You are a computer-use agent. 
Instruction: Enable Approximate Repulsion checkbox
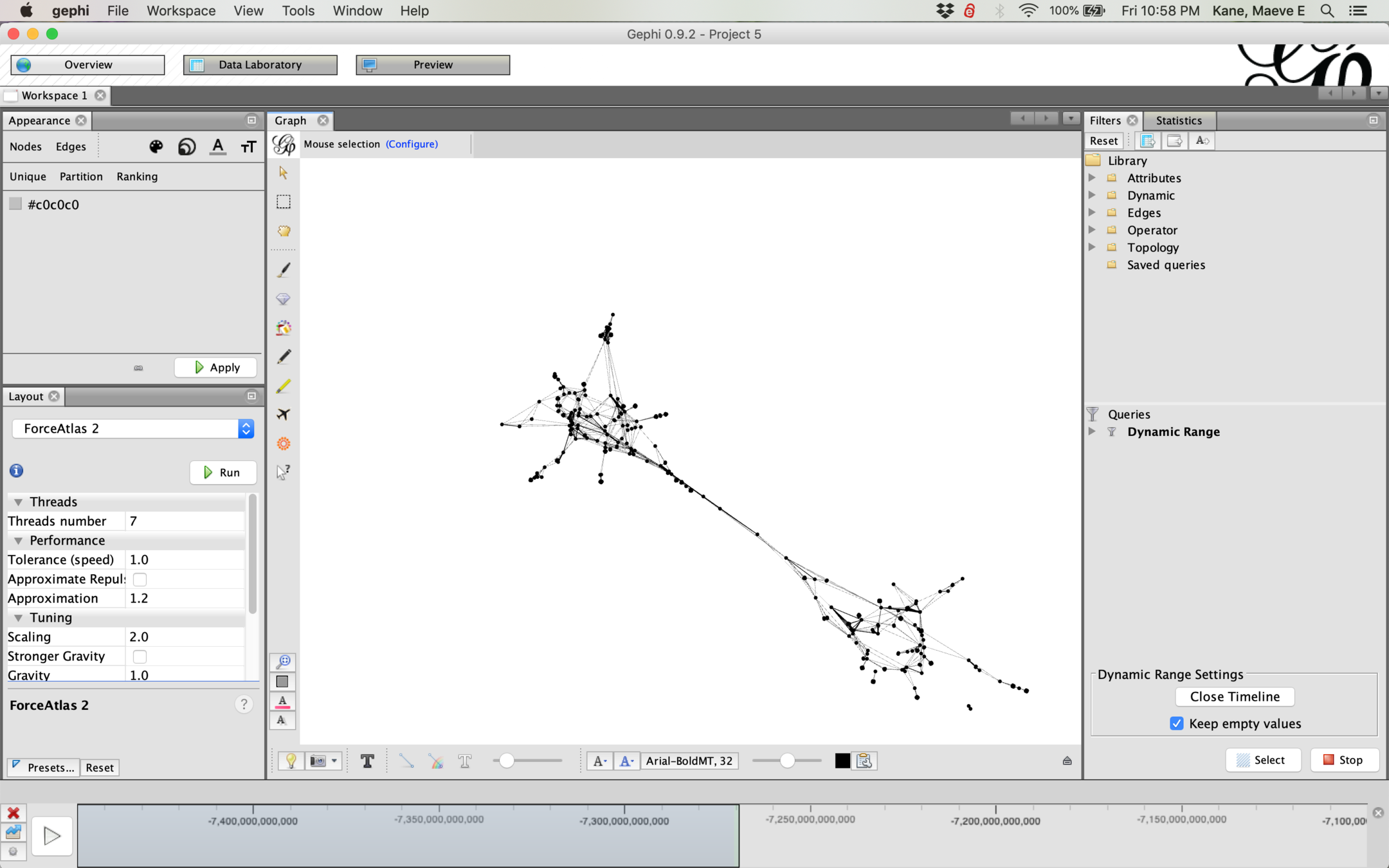140,579
